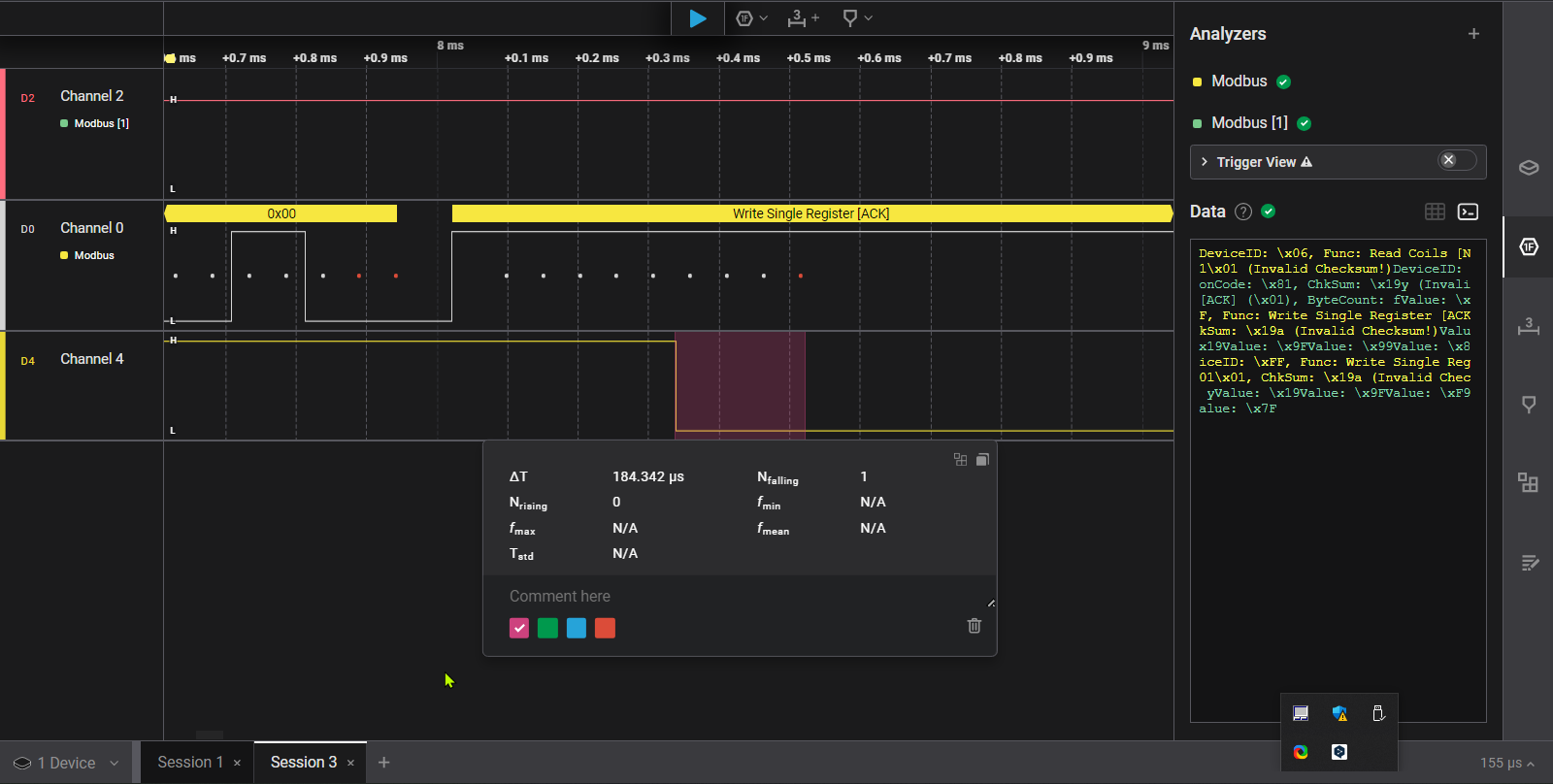
Task: Click the Safely Remove Hardware tray icon
Action: pyautogui.click(x=1378, y=713)
